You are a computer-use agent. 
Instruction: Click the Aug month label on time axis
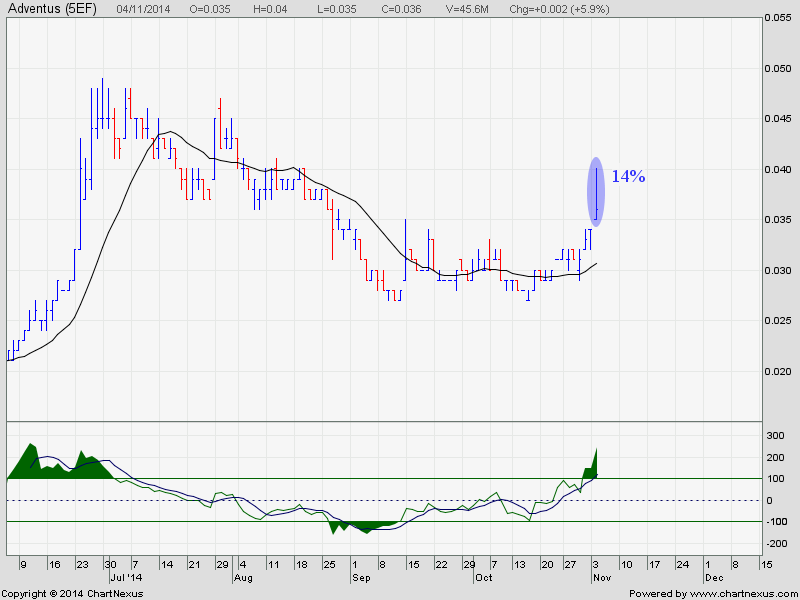243,578
